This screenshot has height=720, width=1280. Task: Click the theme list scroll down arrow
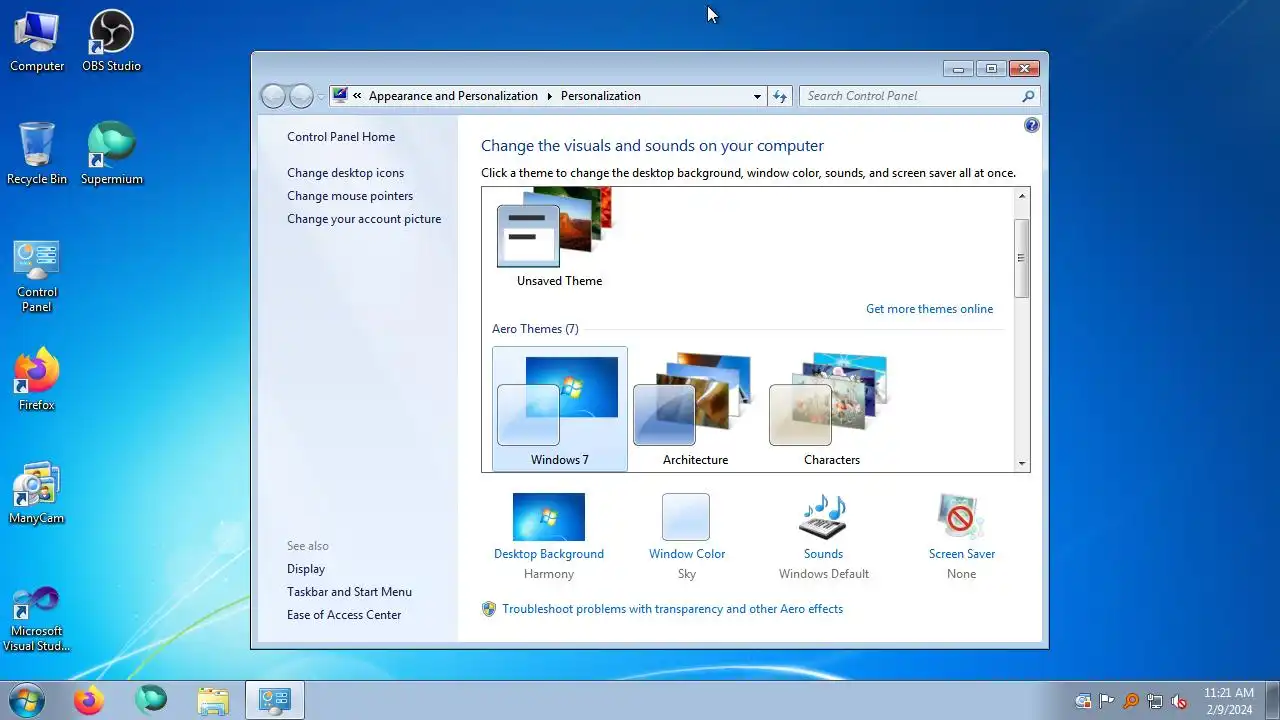1021,463
